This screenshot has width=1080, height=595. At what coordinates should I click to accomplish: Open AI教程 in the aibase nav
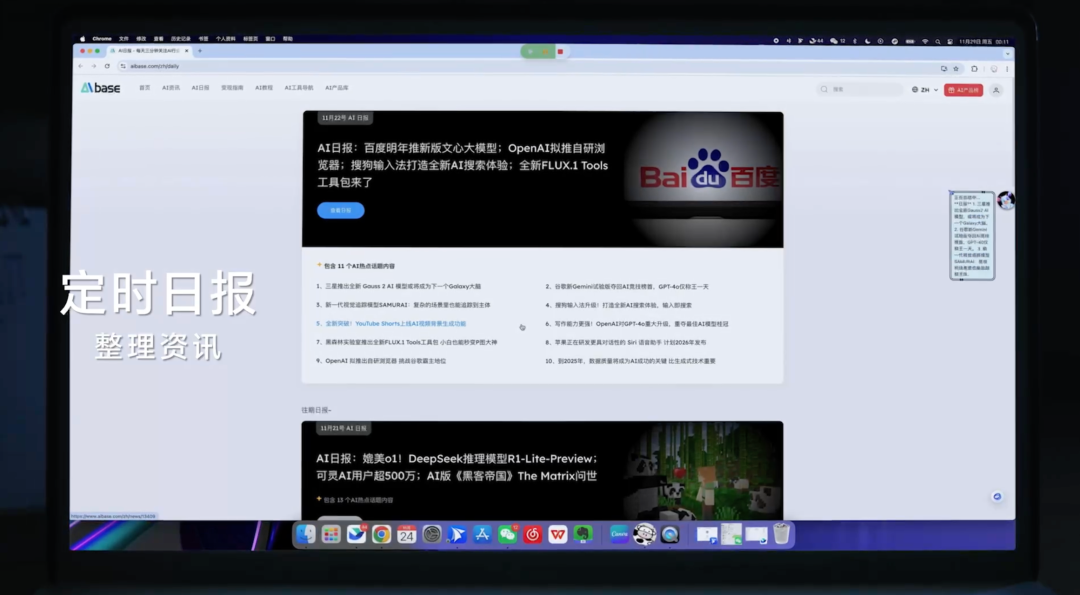[x=264, y=88]
